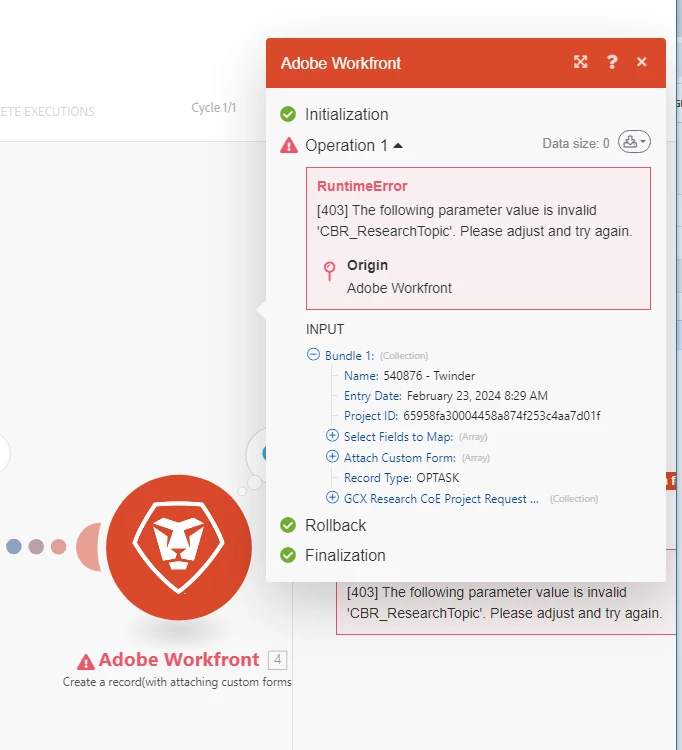
Task: Open help for the Adobe Workfront panel
Action: pyautogui.click(x=612, y=62)
